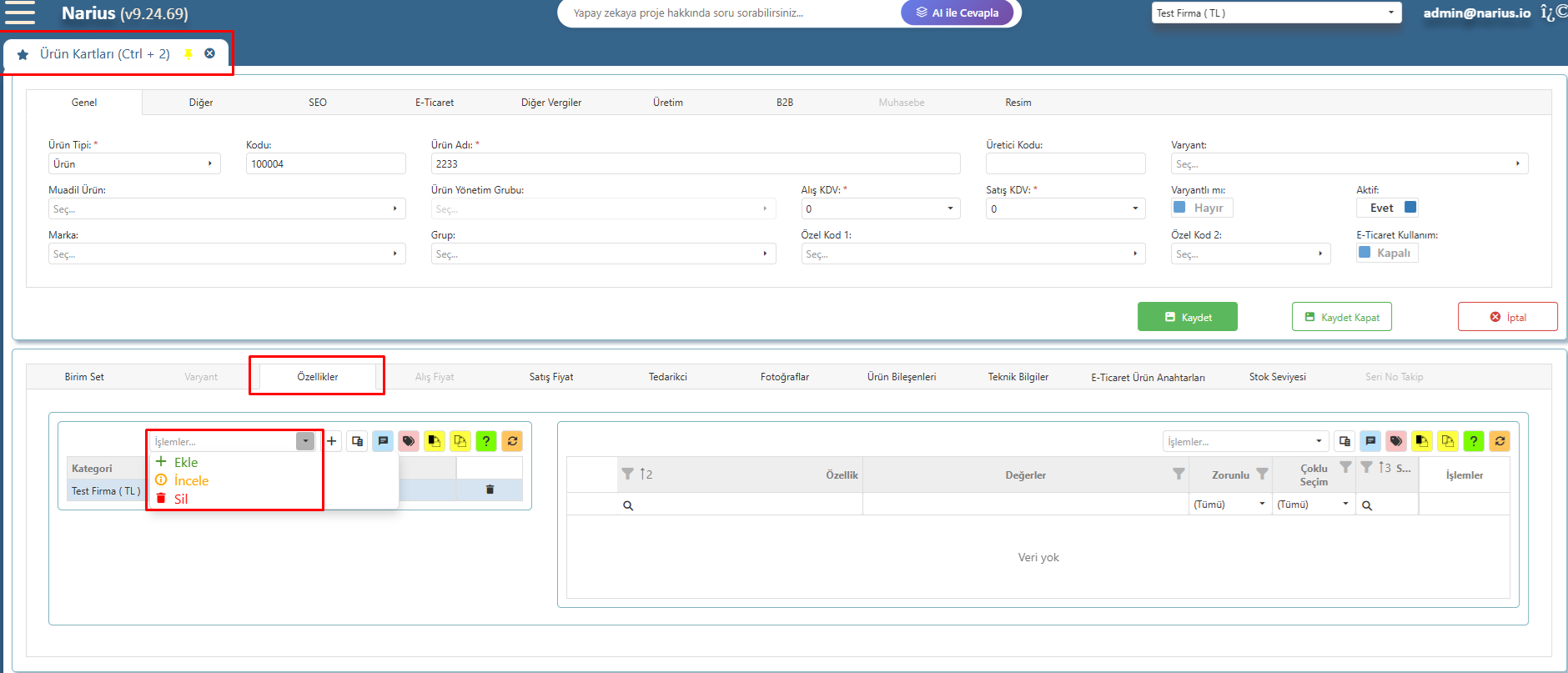This screenshot has width=1568, height=673.
Task: Click the Kodu input field
Action: click(326, 163)
